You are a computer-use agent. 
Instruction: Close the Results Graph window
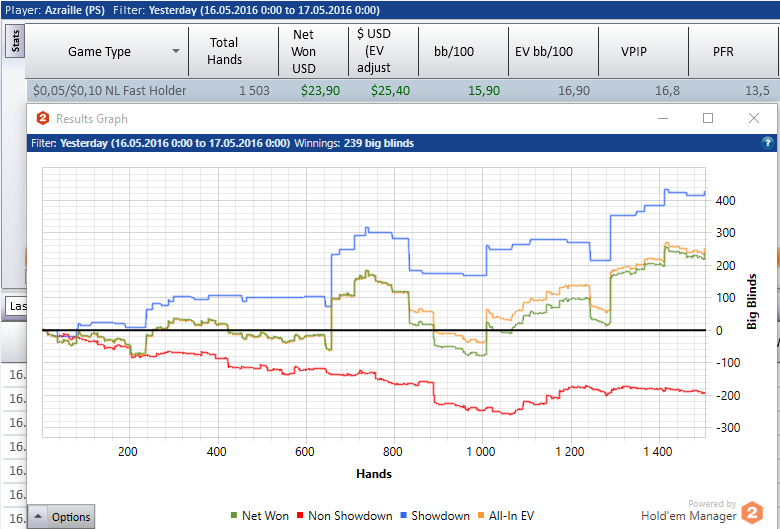pyautogui.click(x=754, y=118)
